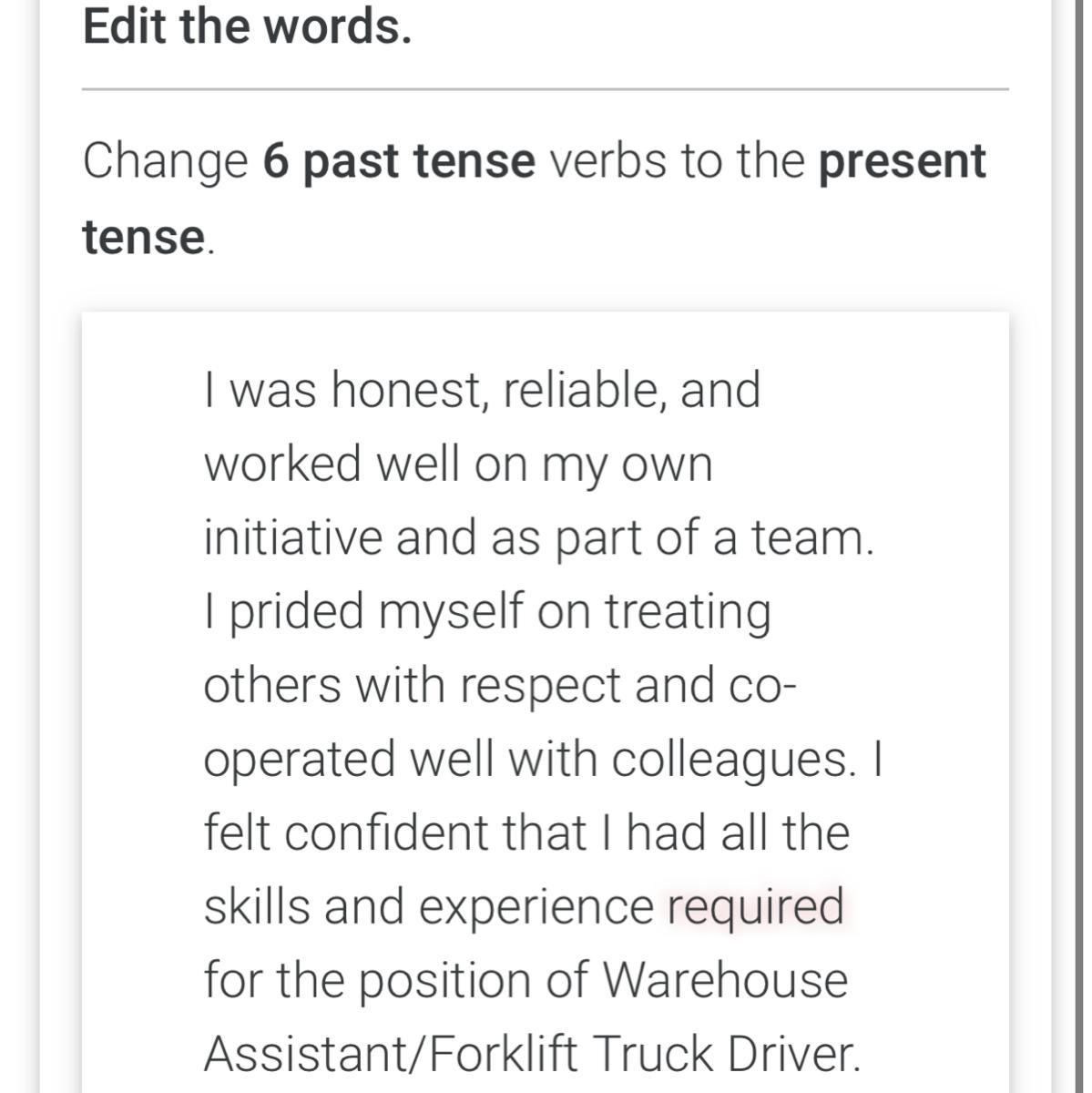The height and width of the screenshot is (1093, 1092).
Task: Select the verb 'worked' in the passage
Action: [282, 465]
